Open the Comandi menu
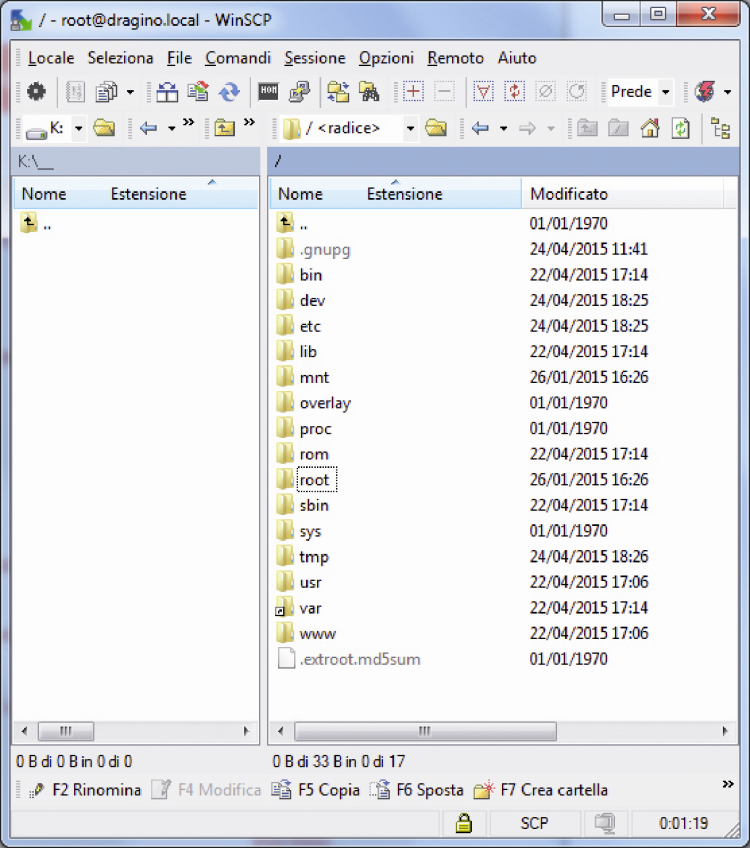 click(238, 58)
